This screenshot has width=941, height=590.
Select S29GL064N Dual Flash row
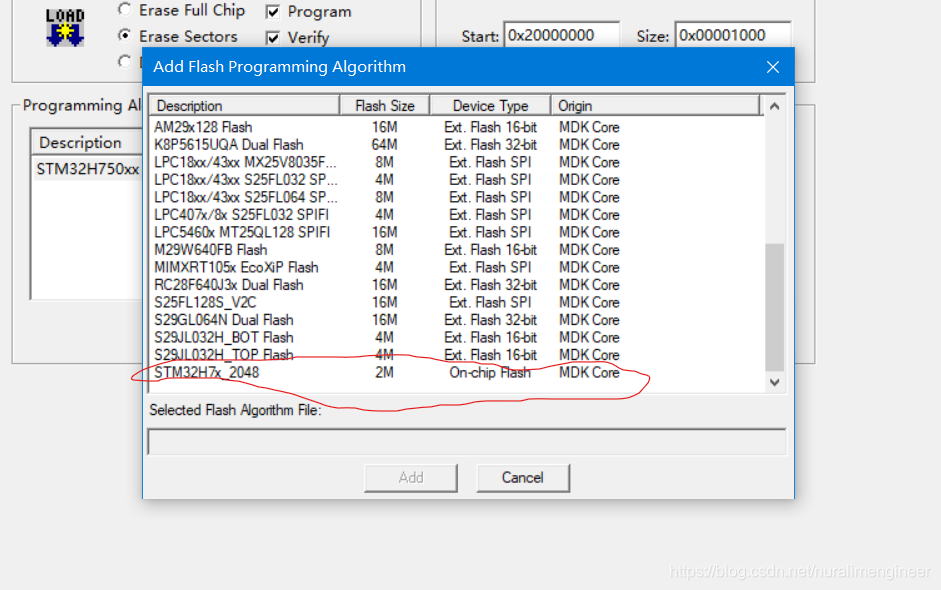[457, 320]
